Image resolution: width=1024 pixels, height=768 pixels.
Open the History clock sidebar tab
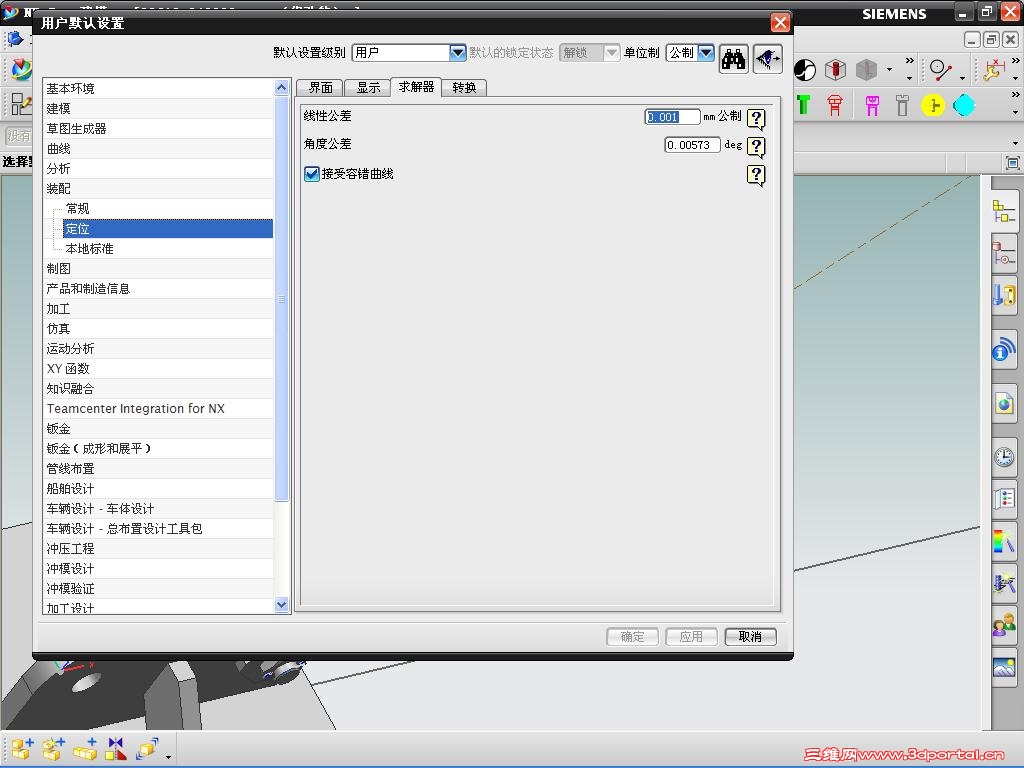click(1003, 456)
